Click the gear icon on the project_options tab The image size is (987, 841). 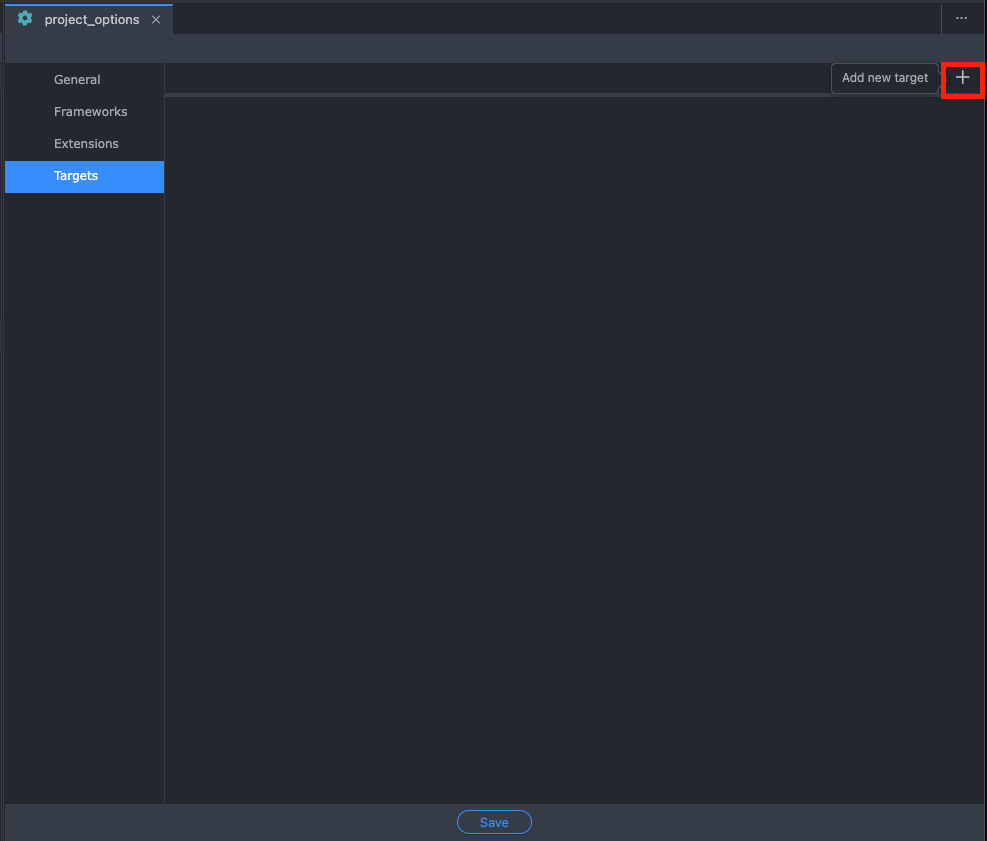click(x=24, y=18)
